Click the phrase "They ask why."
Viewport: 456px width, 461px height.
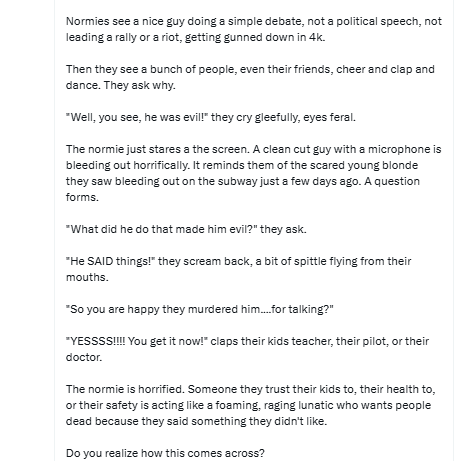point(139,85)
